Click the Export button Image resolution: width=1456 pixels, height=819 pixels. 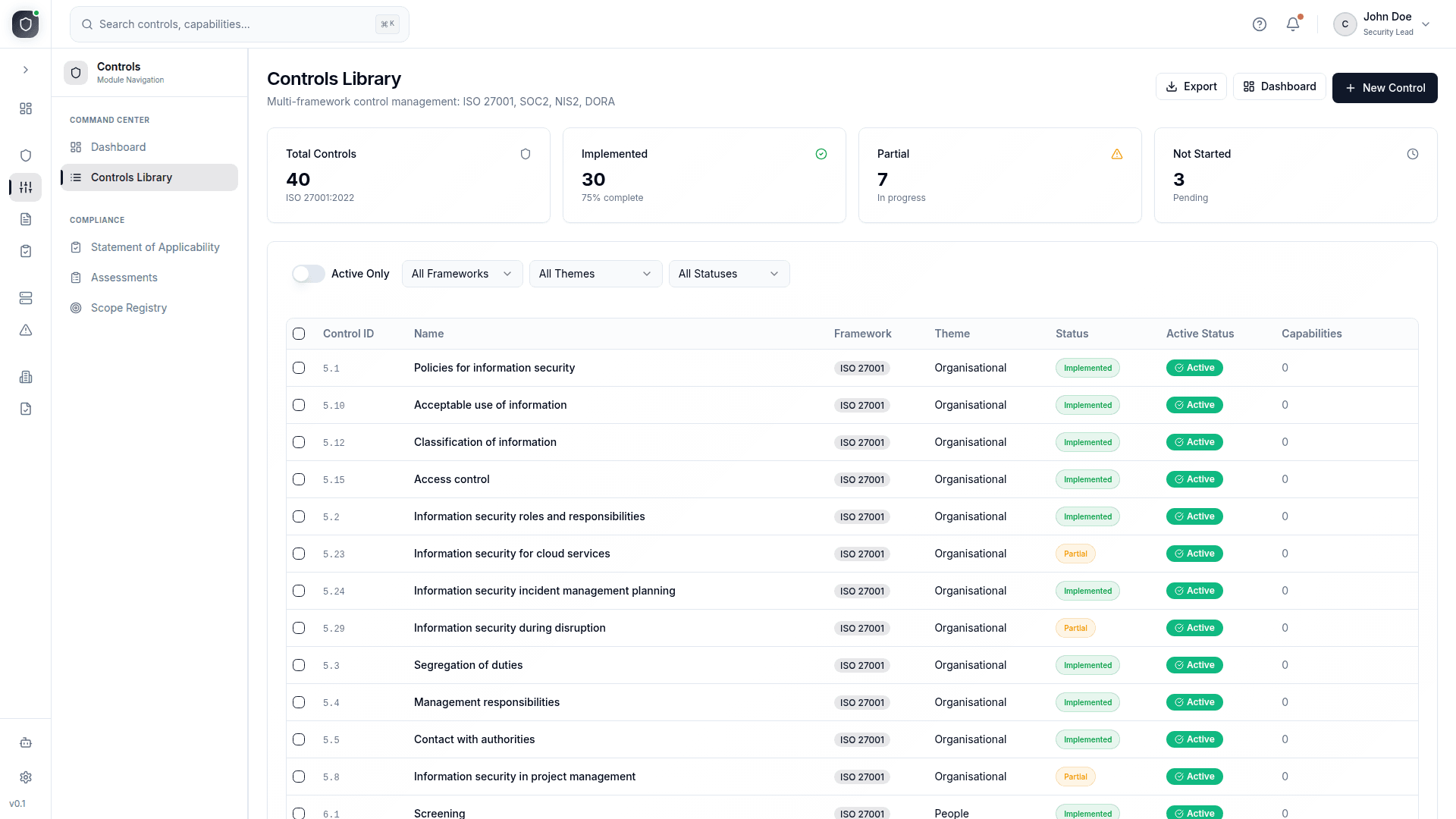click(x=1191, y=86)
